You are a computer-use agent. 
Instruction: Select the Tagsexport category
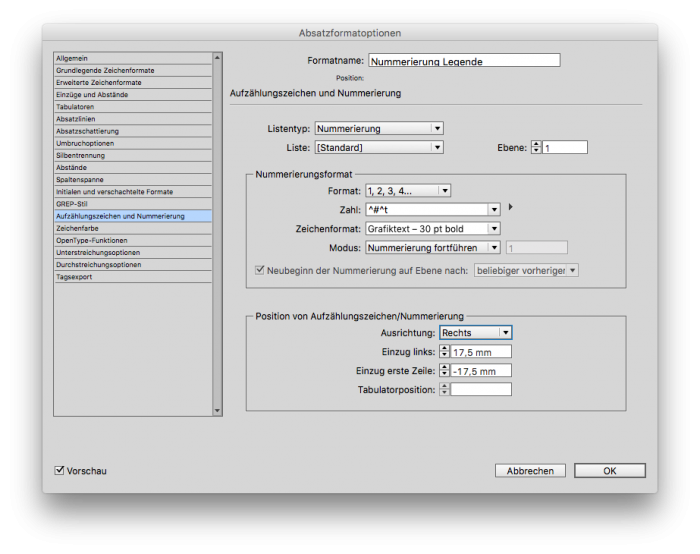click(x=133, y=277)
